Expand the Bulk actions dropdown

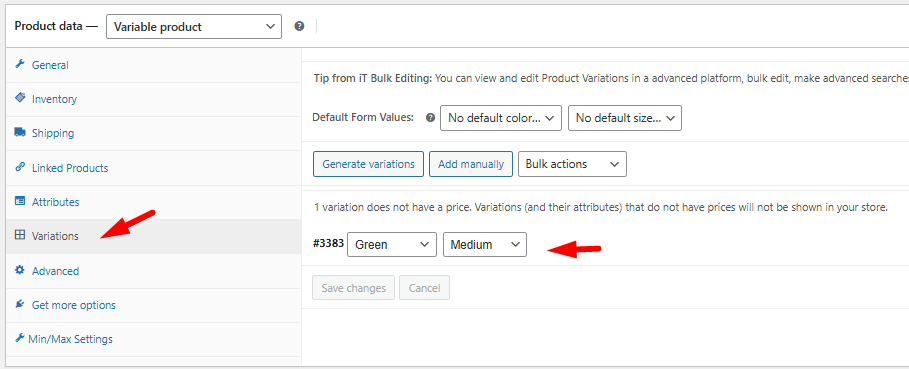point(572,164)
